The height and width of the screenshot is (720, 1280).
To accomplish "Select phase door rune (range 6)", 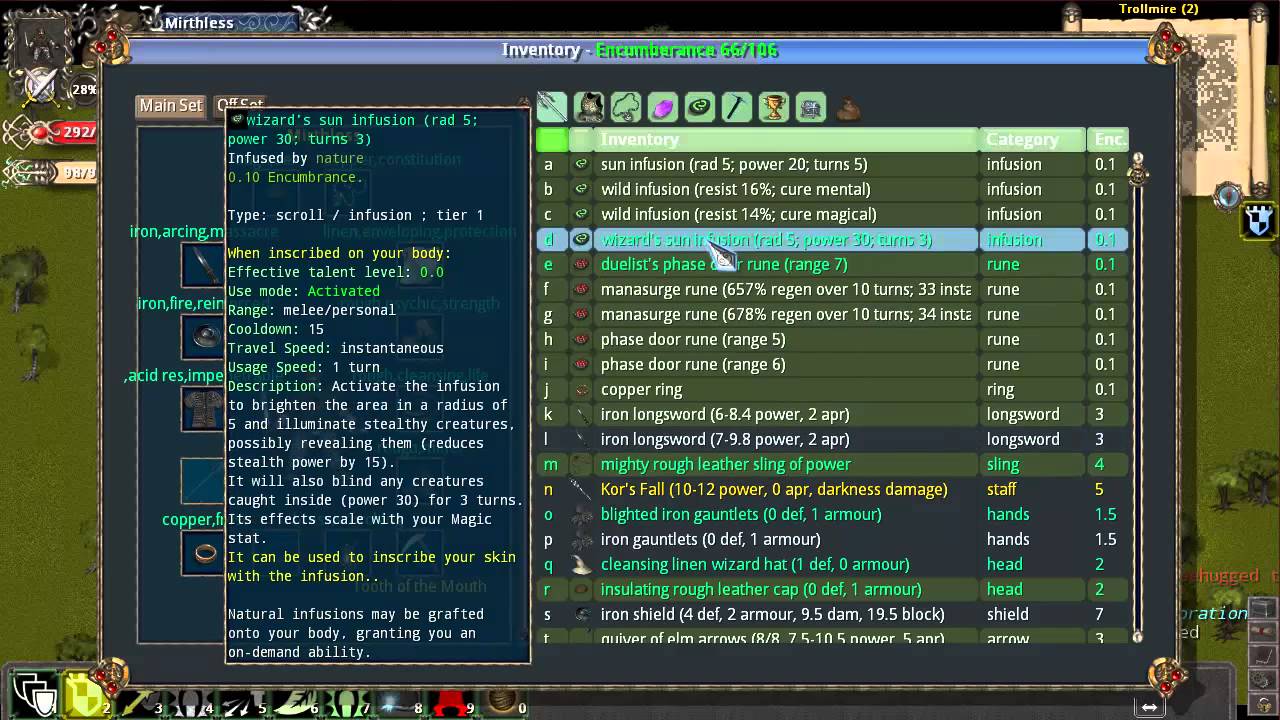I will 832,364.
